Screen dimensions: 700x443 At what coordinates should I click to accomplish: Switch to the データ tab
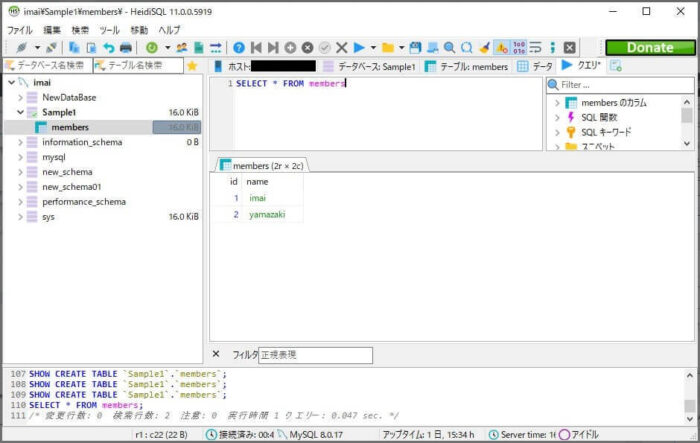(535, 66)
